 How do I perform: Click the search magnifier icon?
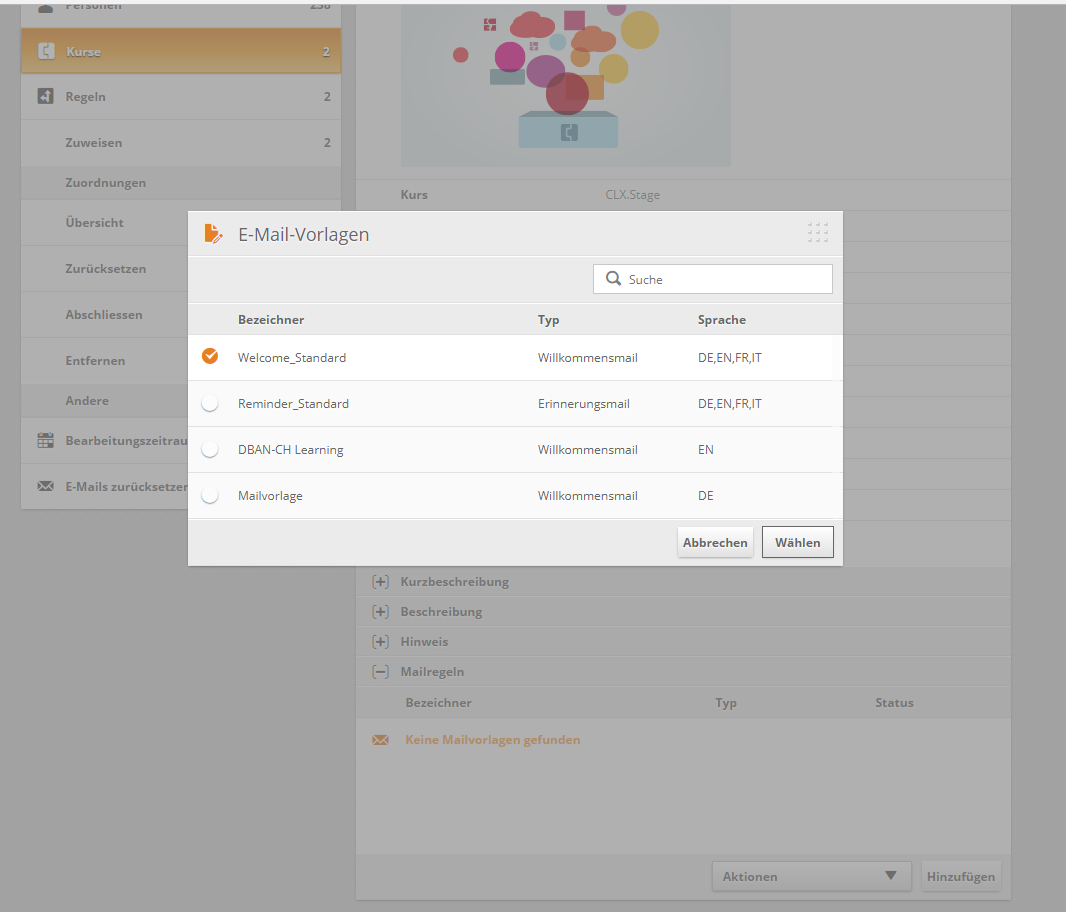613,279
